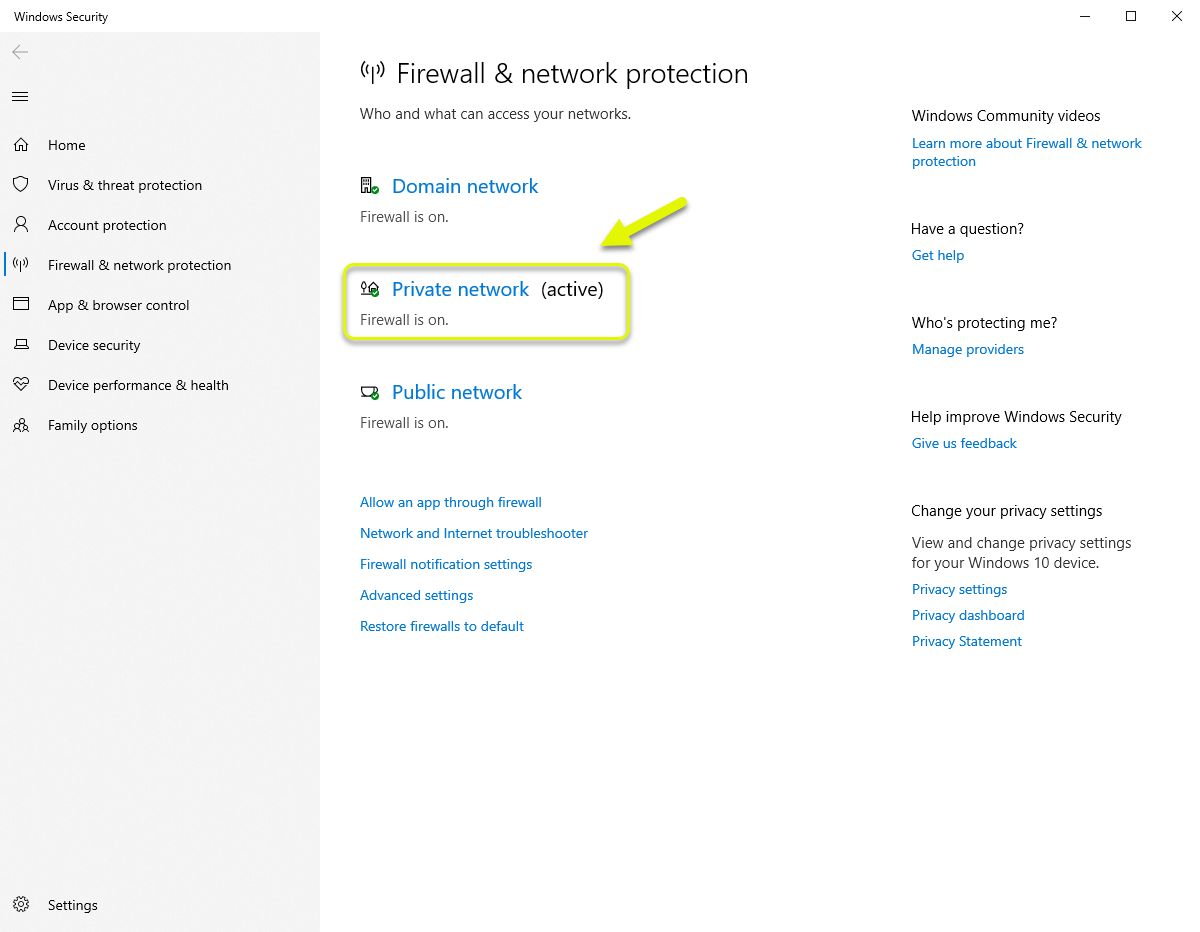The image size is (1200, 932).
Task: Open Network and Internet troubleshooter
Action: [473, 533]
